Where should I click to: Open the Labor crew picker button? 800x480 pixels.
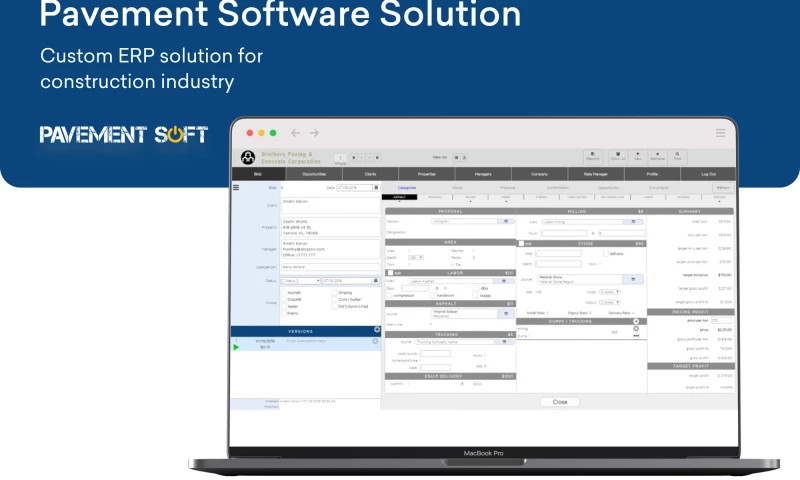[504, 281]
